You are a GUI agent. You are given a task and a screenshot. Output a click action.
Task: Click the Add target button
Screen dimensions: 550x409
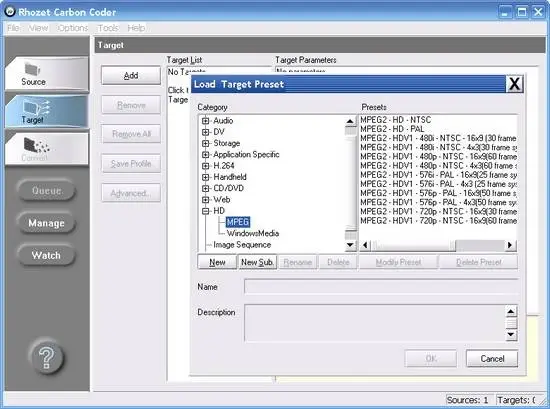pyautogui.click(x=131, y=75)
